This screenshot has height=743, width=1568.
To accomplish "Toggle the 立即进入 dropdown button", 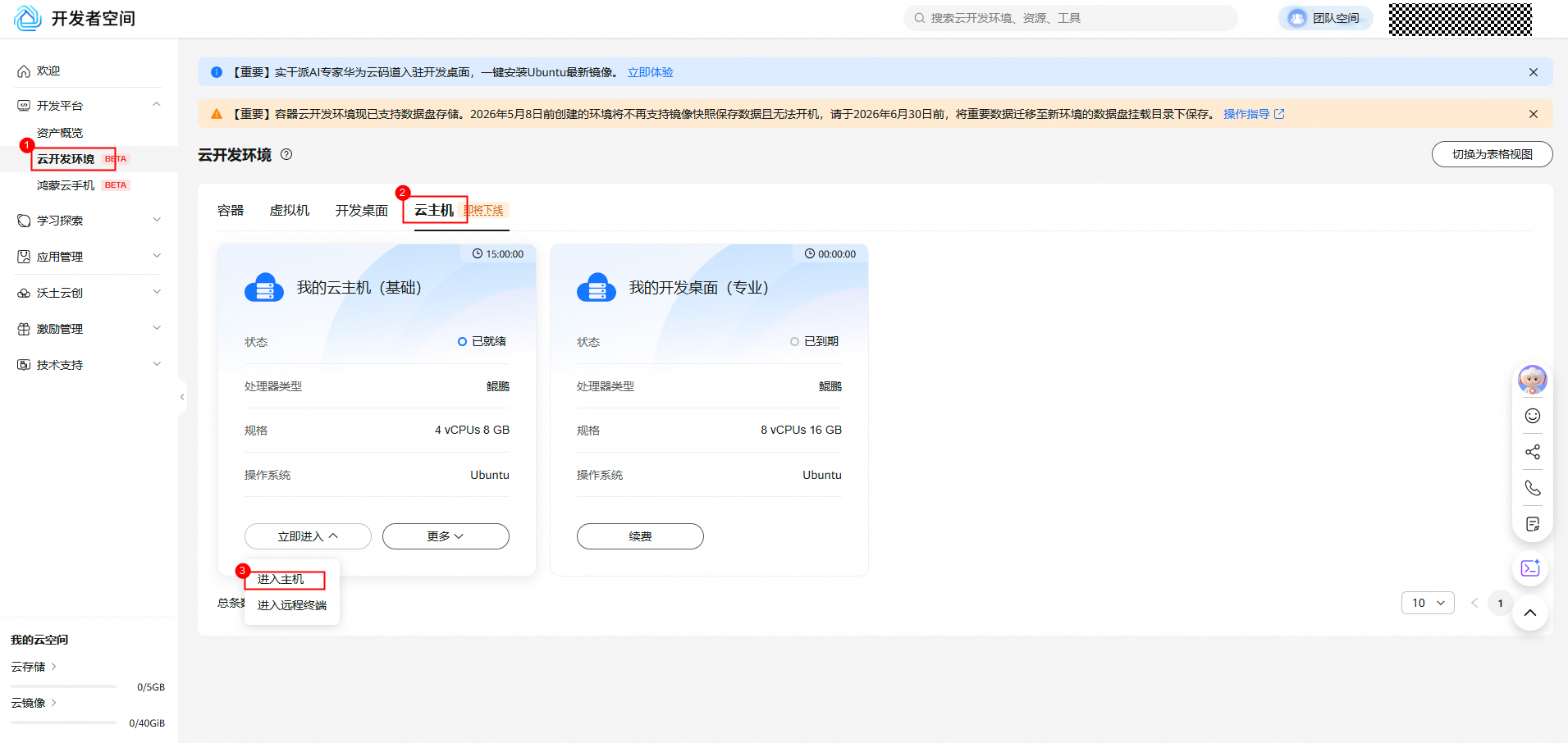I will coord(308,536).
